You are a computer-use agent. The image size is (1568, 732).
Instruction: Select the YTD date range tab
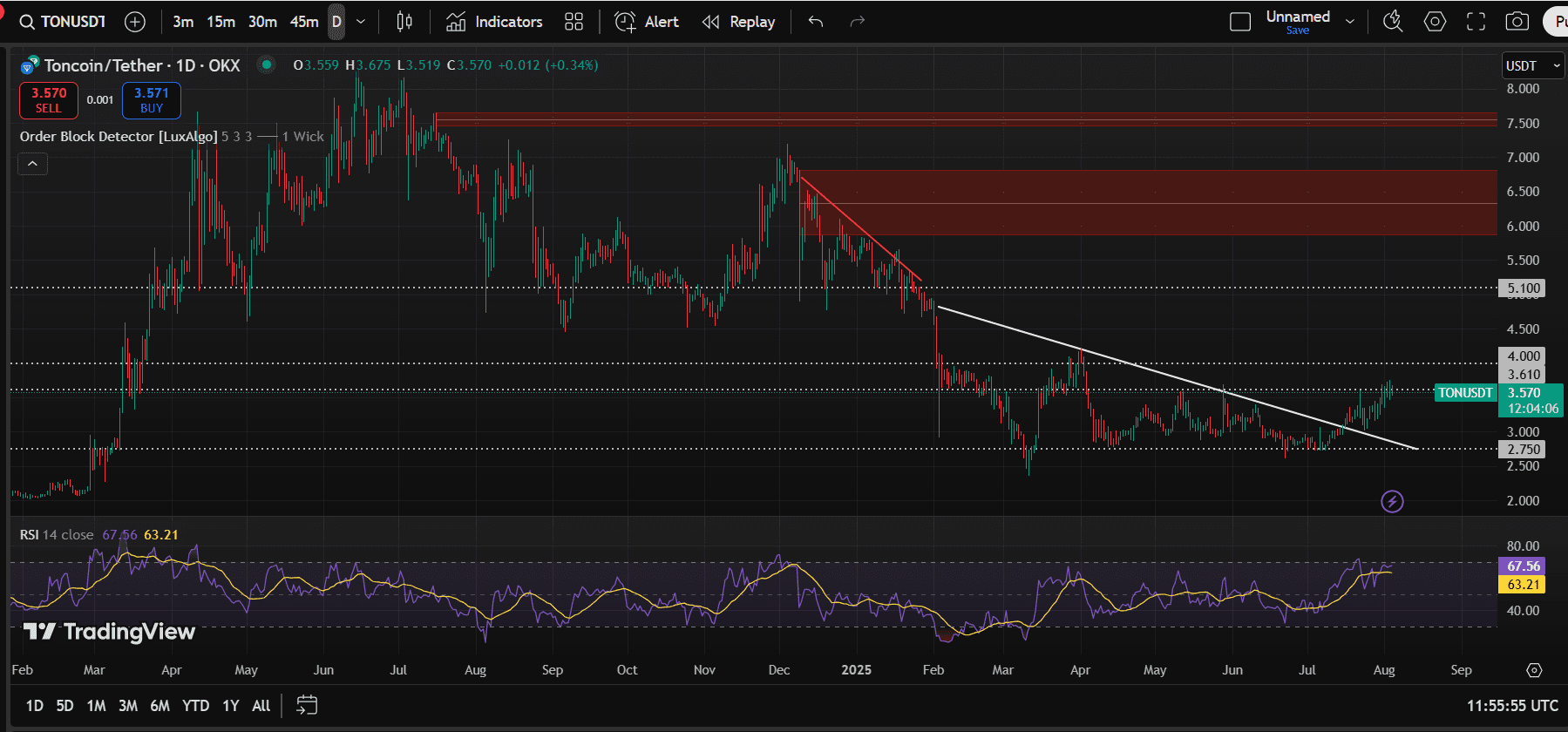[195, 706]
